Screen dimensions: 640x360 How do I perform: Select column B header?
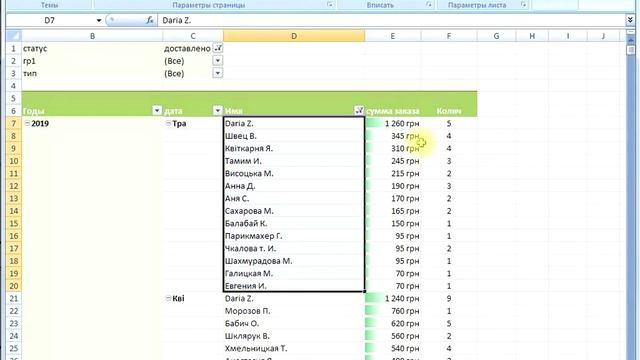[92, 36]
